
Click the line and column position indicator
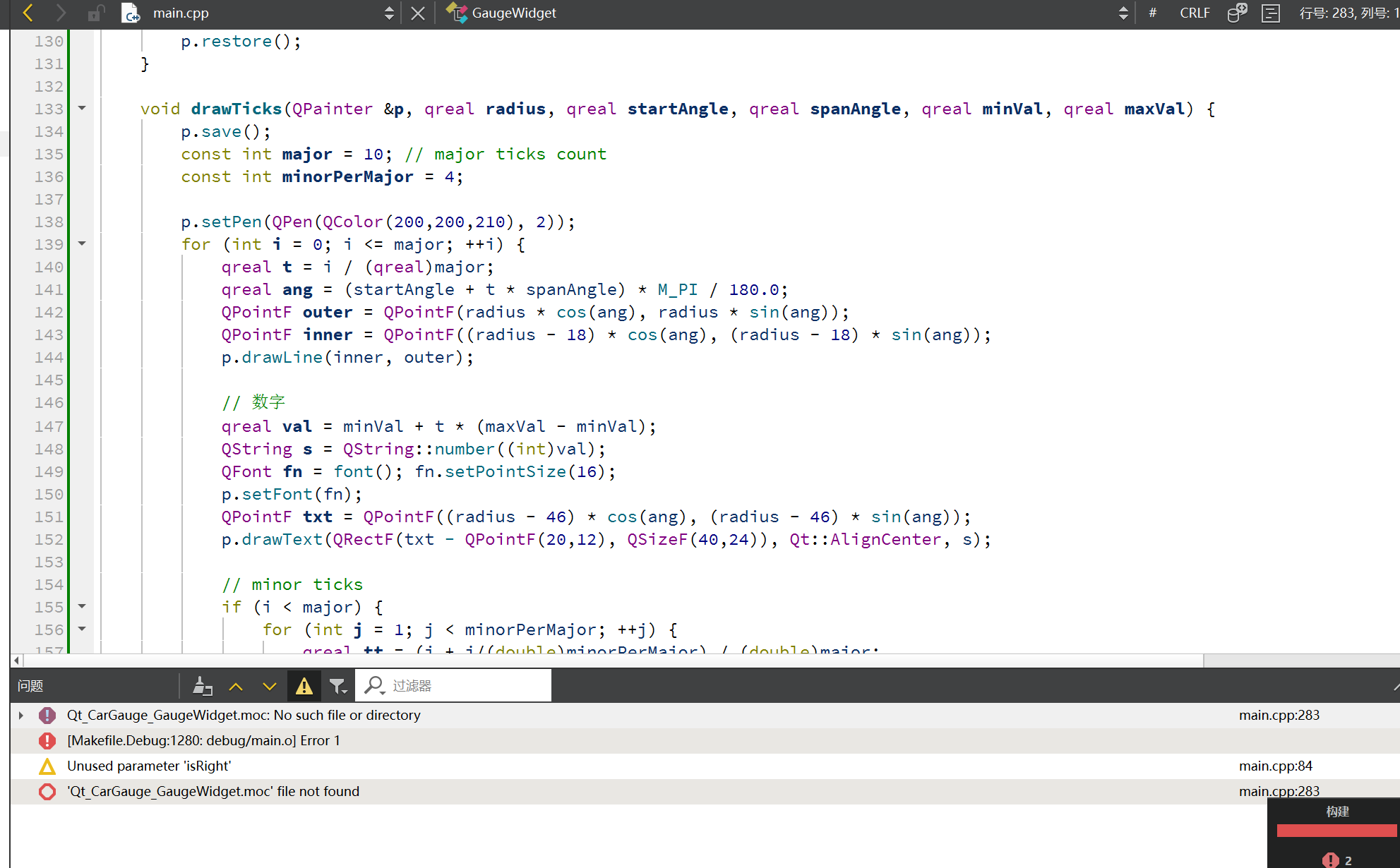point(1348,13)
